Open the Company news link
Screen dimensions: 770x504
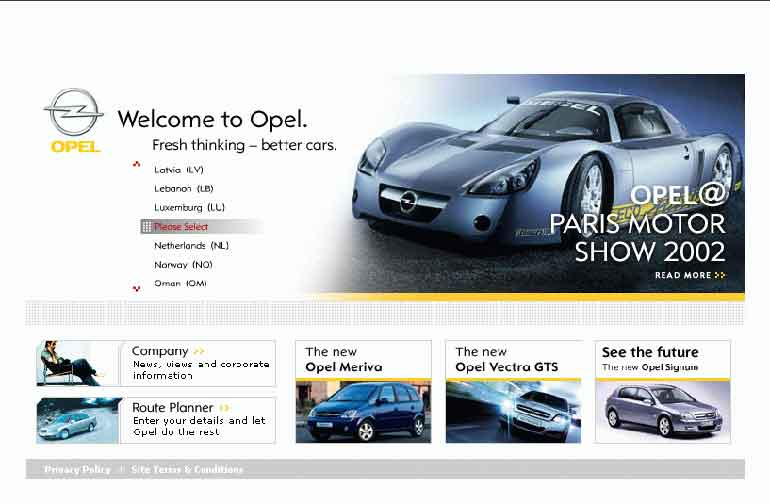(x=168, y=351)
